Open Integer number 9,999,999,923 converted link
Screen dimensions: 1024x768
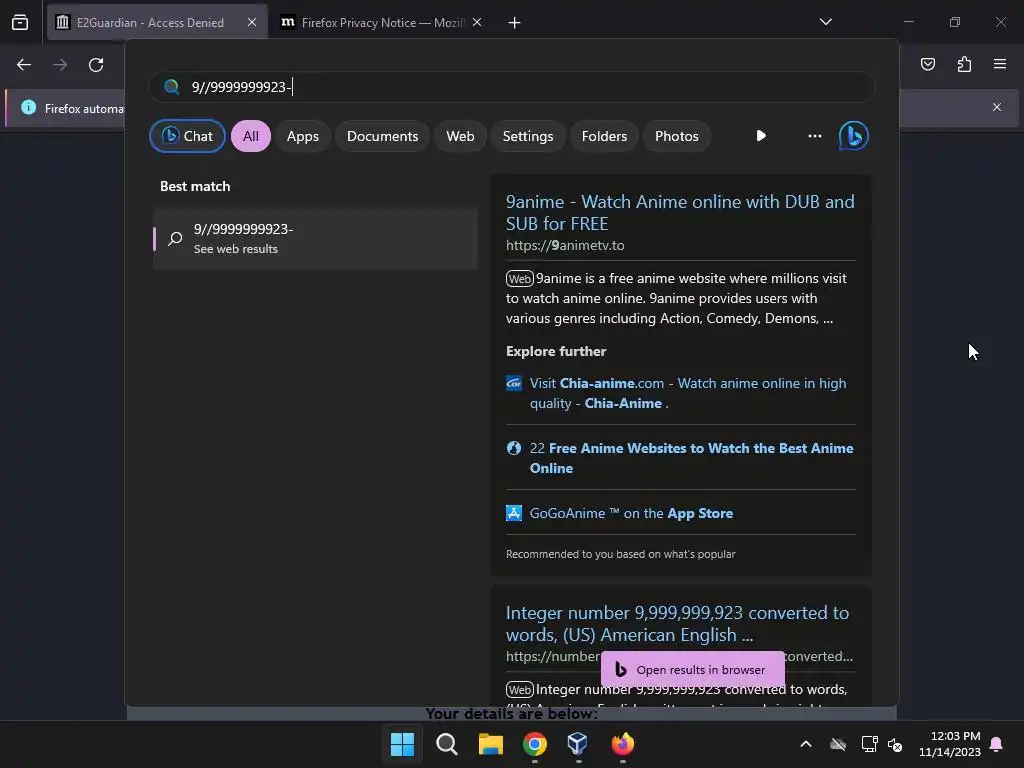(x=677, y=624)
